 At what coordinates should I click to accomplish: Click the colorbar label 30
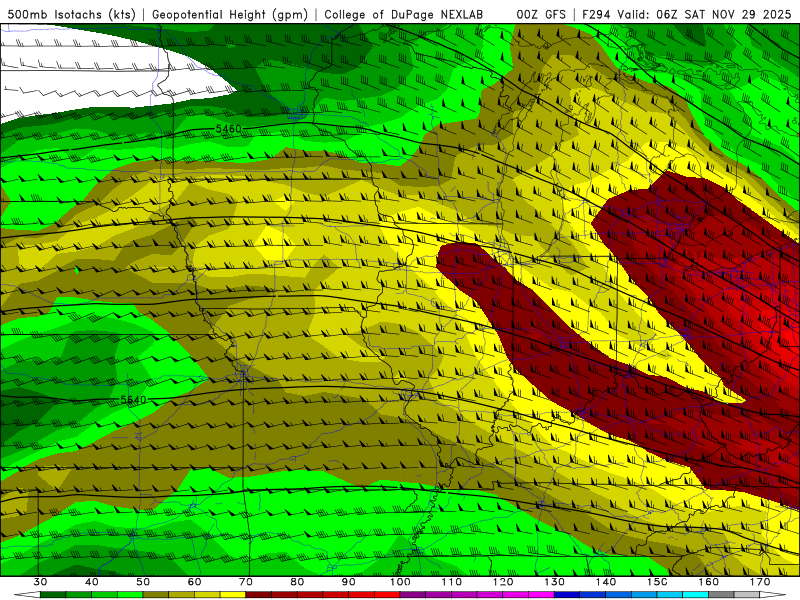(x=40, y=582)
